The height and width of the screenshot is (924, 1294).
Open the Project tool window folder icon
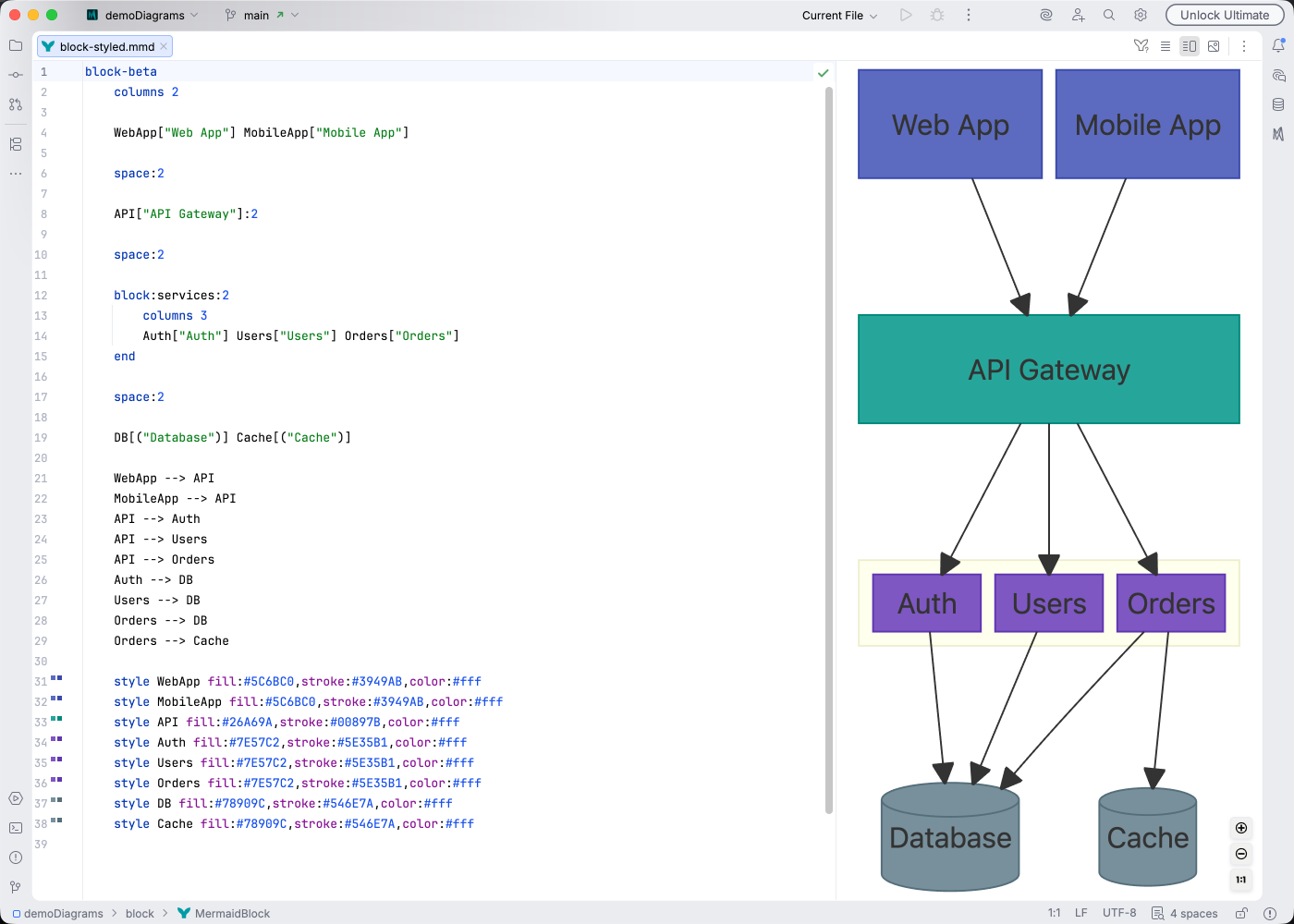coord(15,43)
